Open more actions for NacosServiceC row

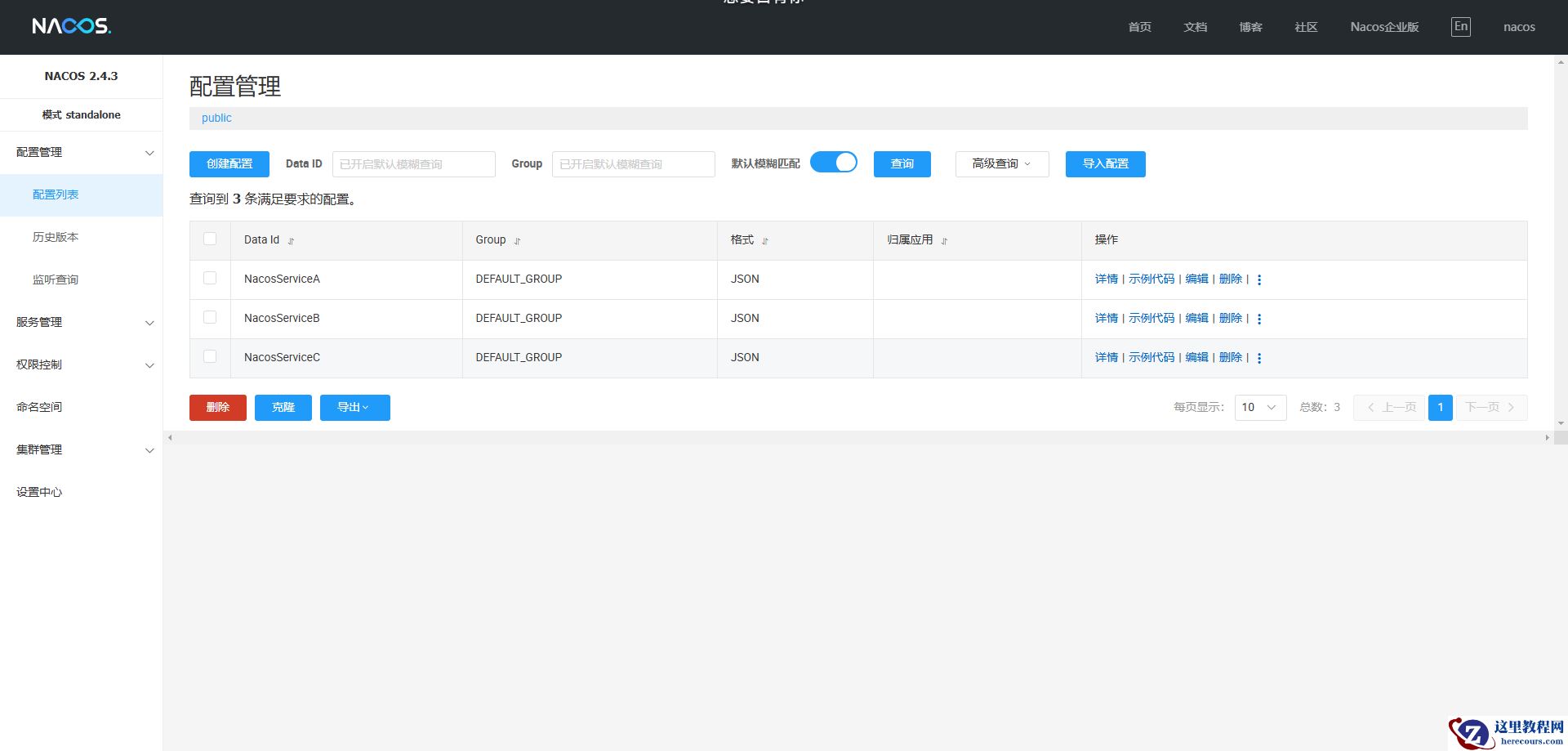click(1259, 358)
